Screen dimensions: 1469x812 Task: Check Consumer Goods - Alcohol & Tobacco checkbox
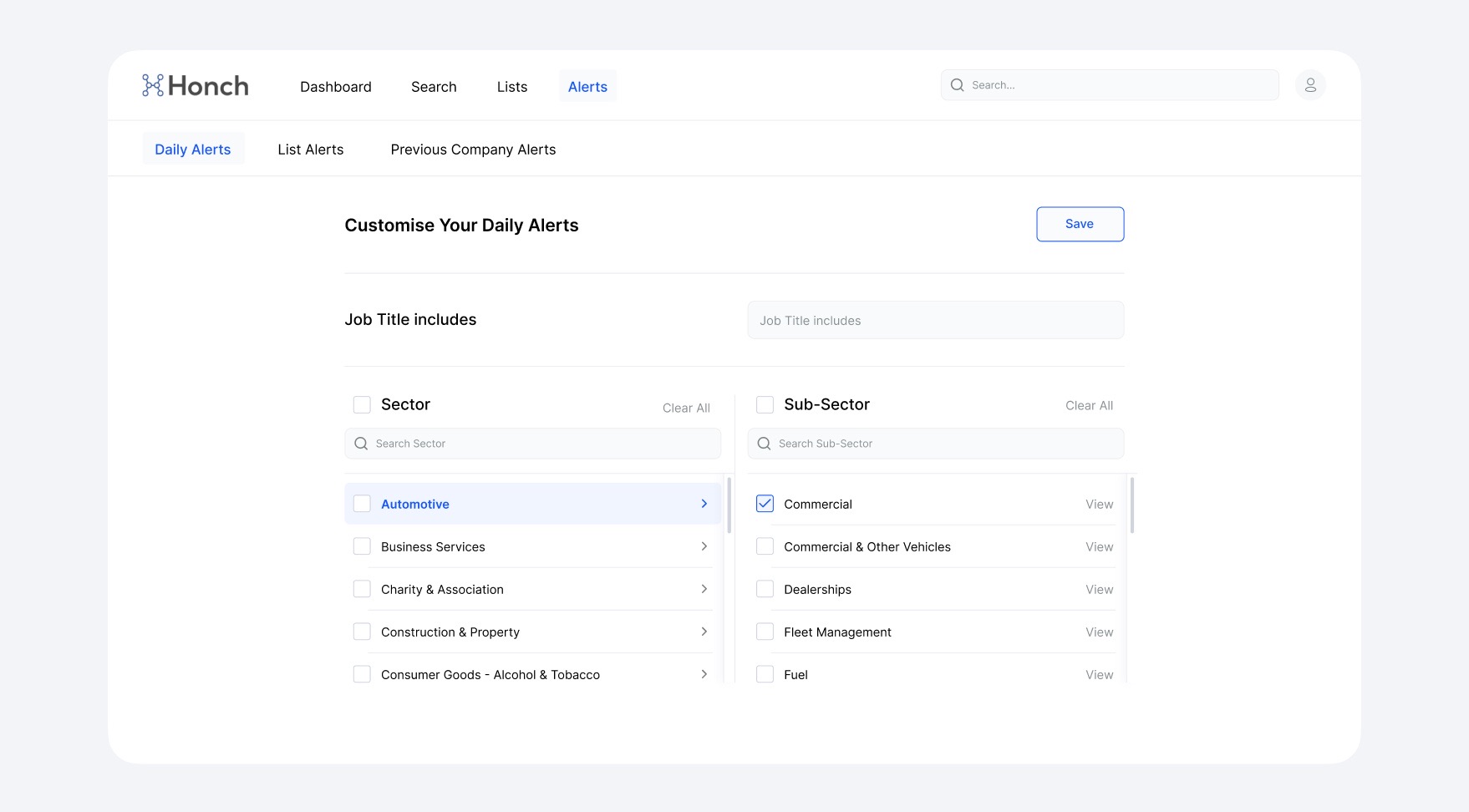click(x=362, y=674)
